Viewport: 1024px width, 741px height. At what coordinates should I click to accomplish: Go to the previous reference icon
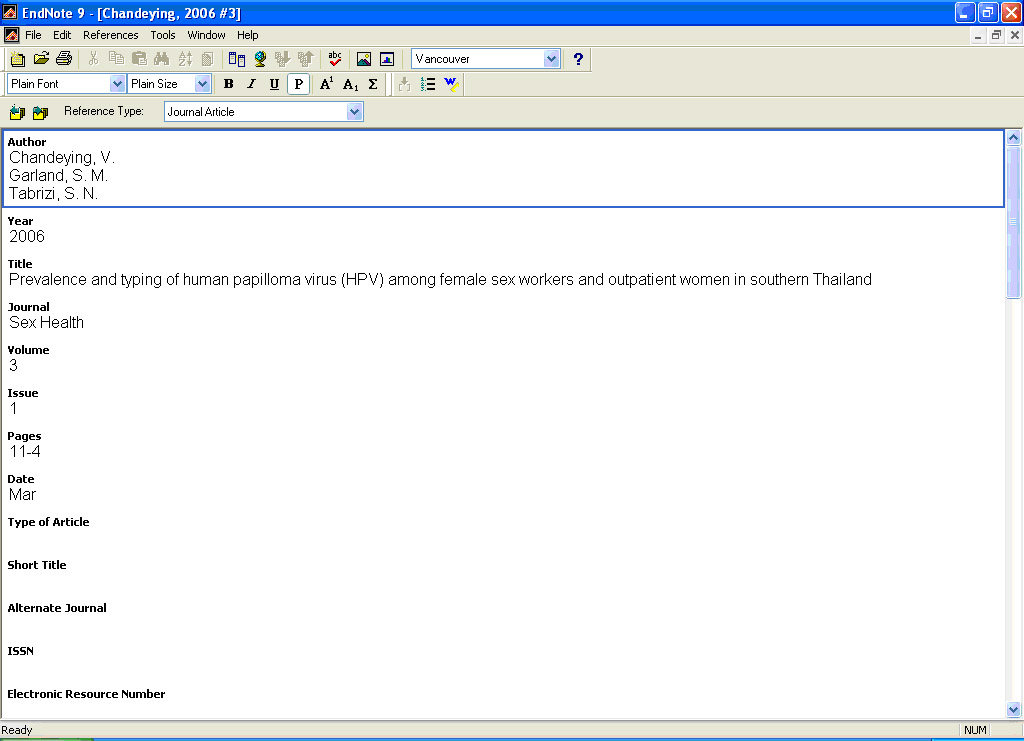(17, 112)
